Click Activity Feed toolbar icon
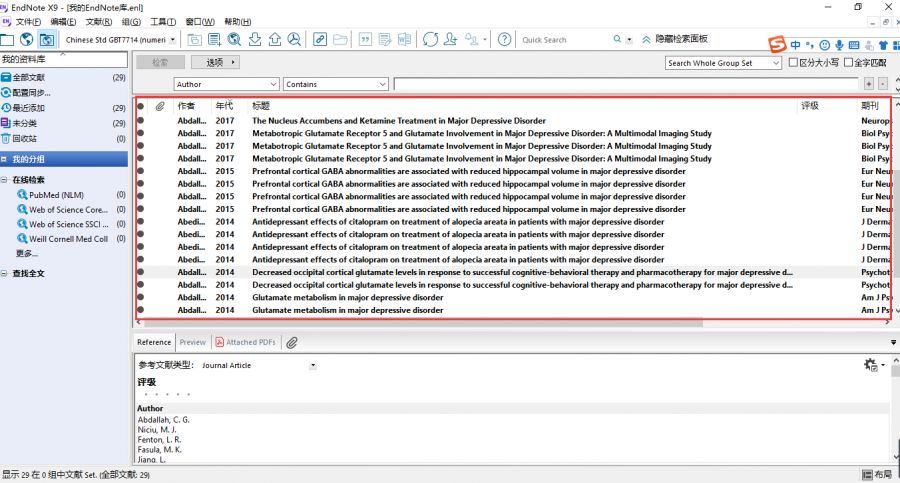Screen dimensions: 900x483 tap(471, 40)
